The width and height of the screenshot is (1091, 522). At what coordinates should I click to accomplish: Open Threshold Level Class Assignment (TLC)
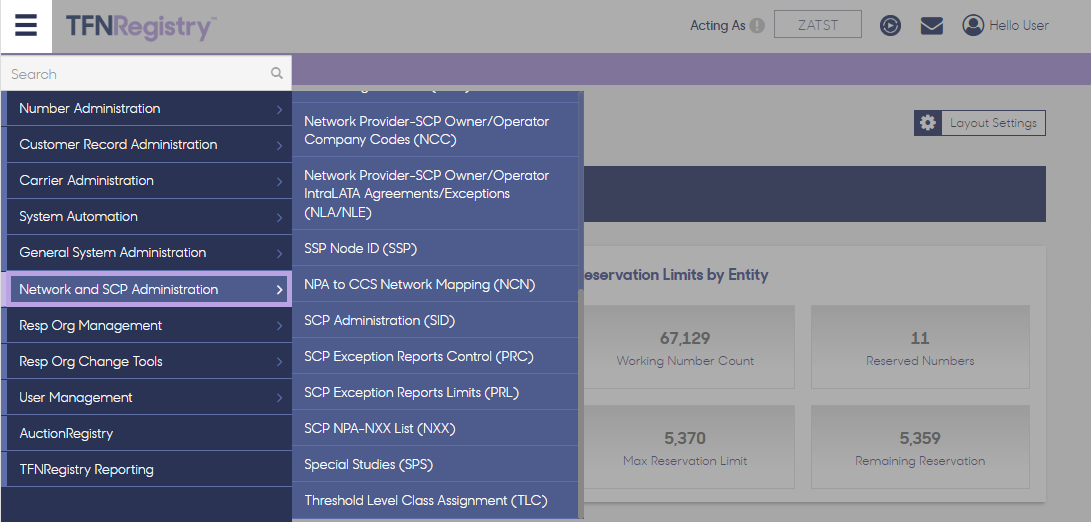coord(435,500)
